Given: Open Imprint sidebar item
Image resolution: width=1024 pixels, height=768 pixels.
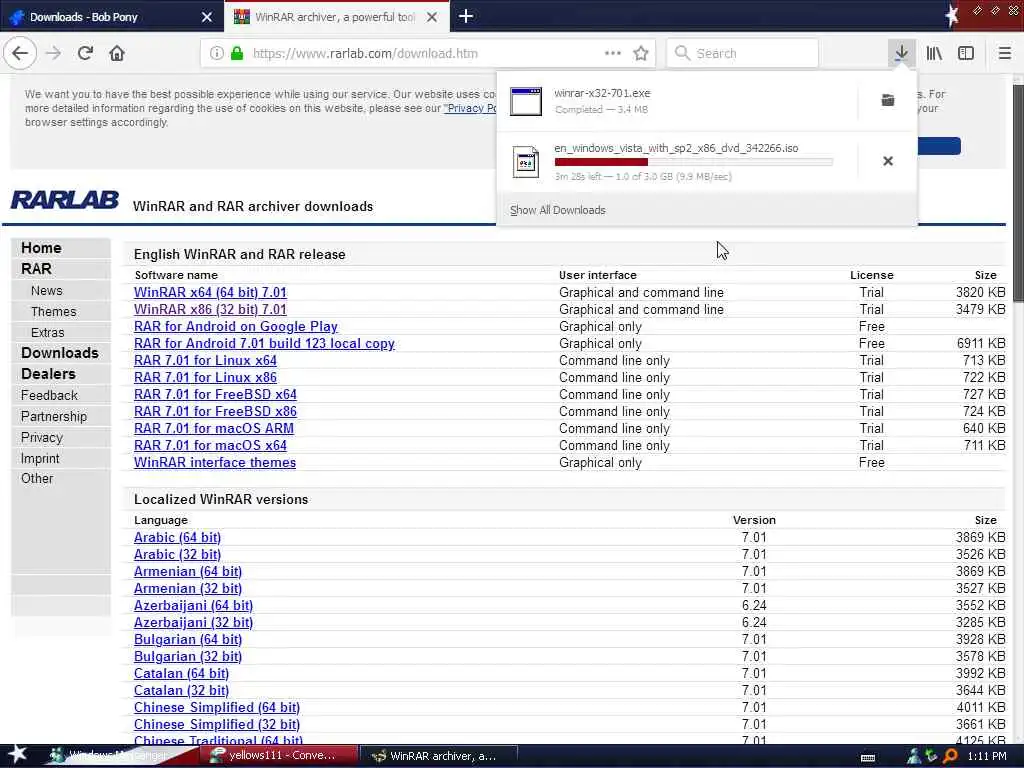Looking at the screenshot, I should pyautogui.click(x=40, y=458).
